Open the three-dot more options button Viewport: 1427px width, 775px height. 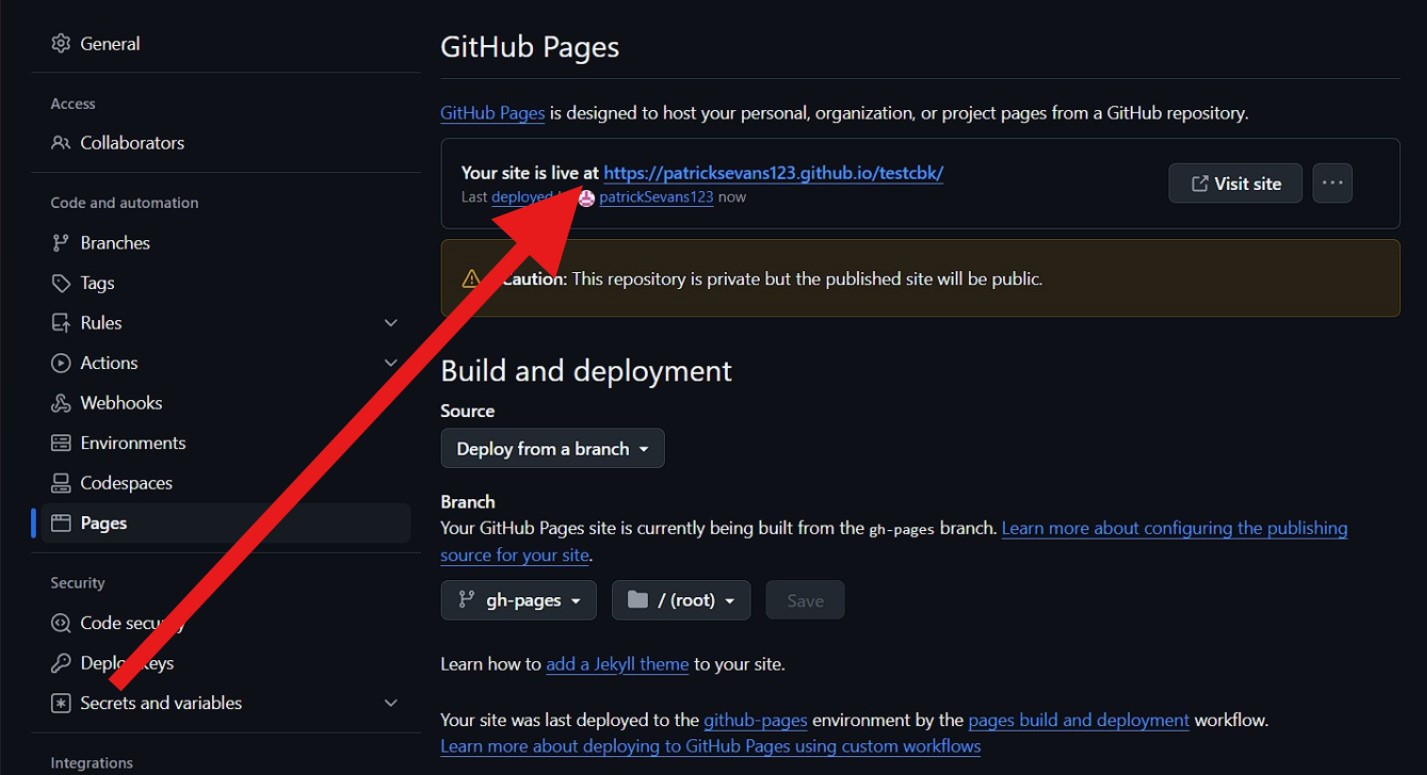pyautogui.click(x=1332, y=183)
